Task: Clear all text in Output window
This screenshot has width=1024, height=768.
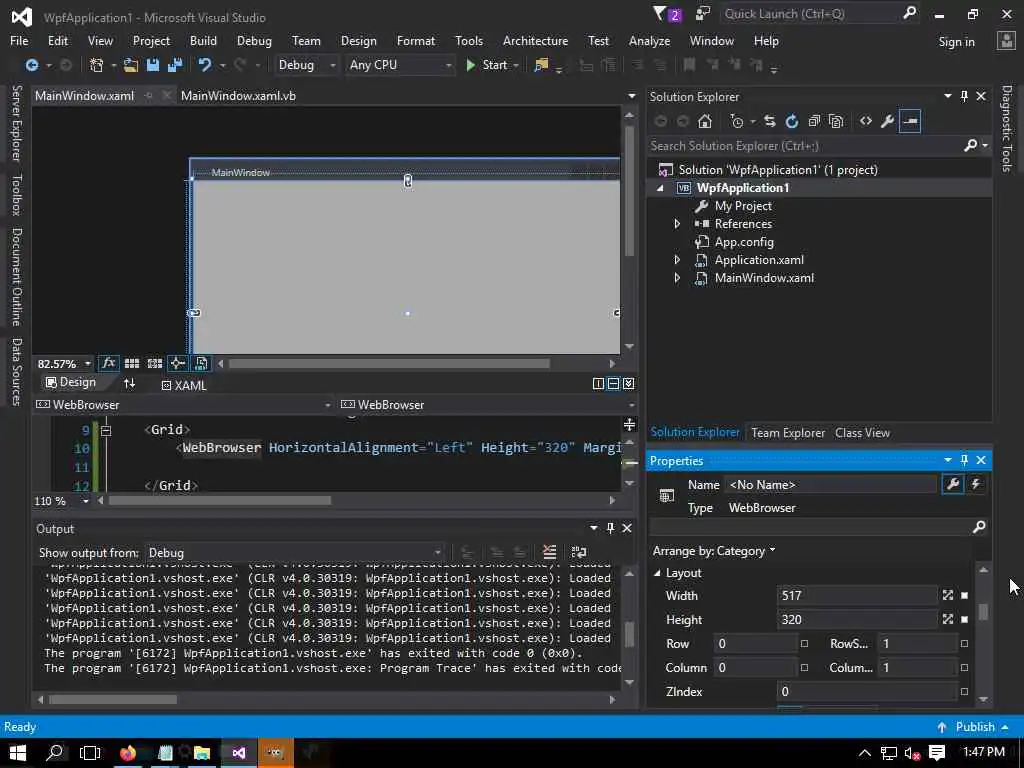Action: coord(550,552)
